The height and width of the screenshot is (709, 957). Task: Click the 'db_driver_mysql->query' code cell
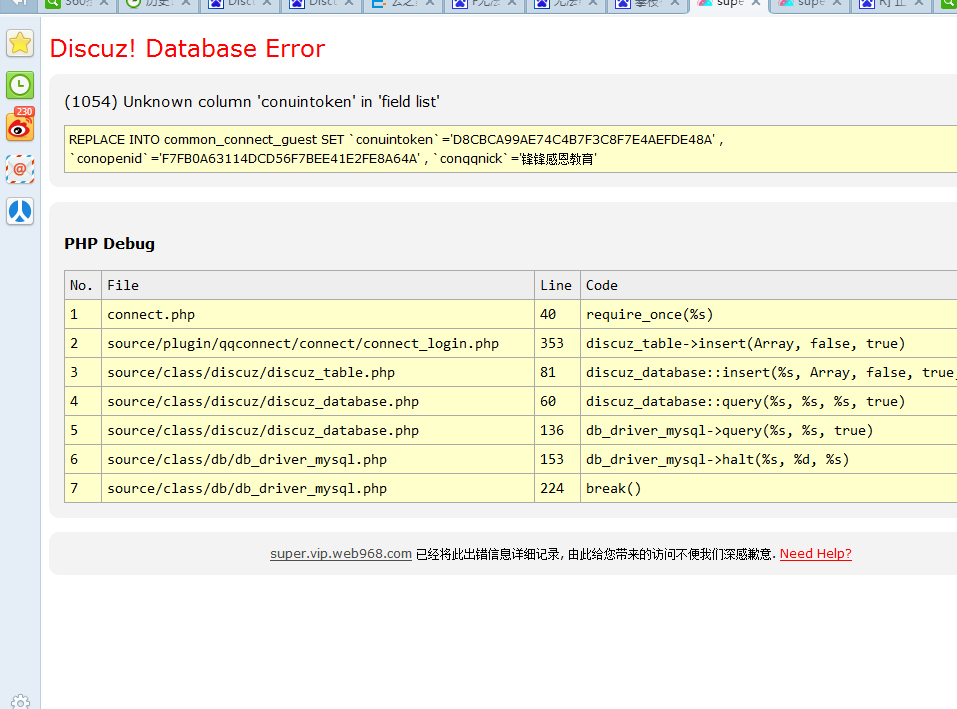tap(769, 430)
